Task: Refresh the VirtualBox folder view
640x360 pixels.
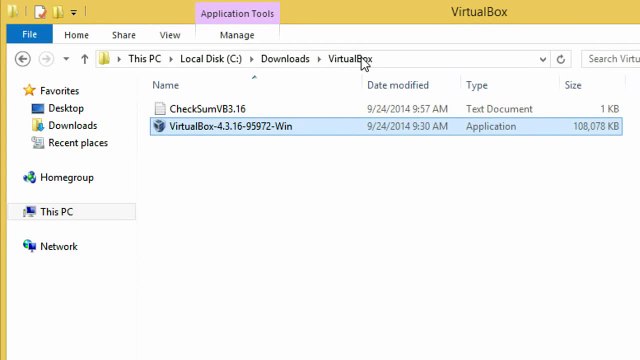Action: 561,59
